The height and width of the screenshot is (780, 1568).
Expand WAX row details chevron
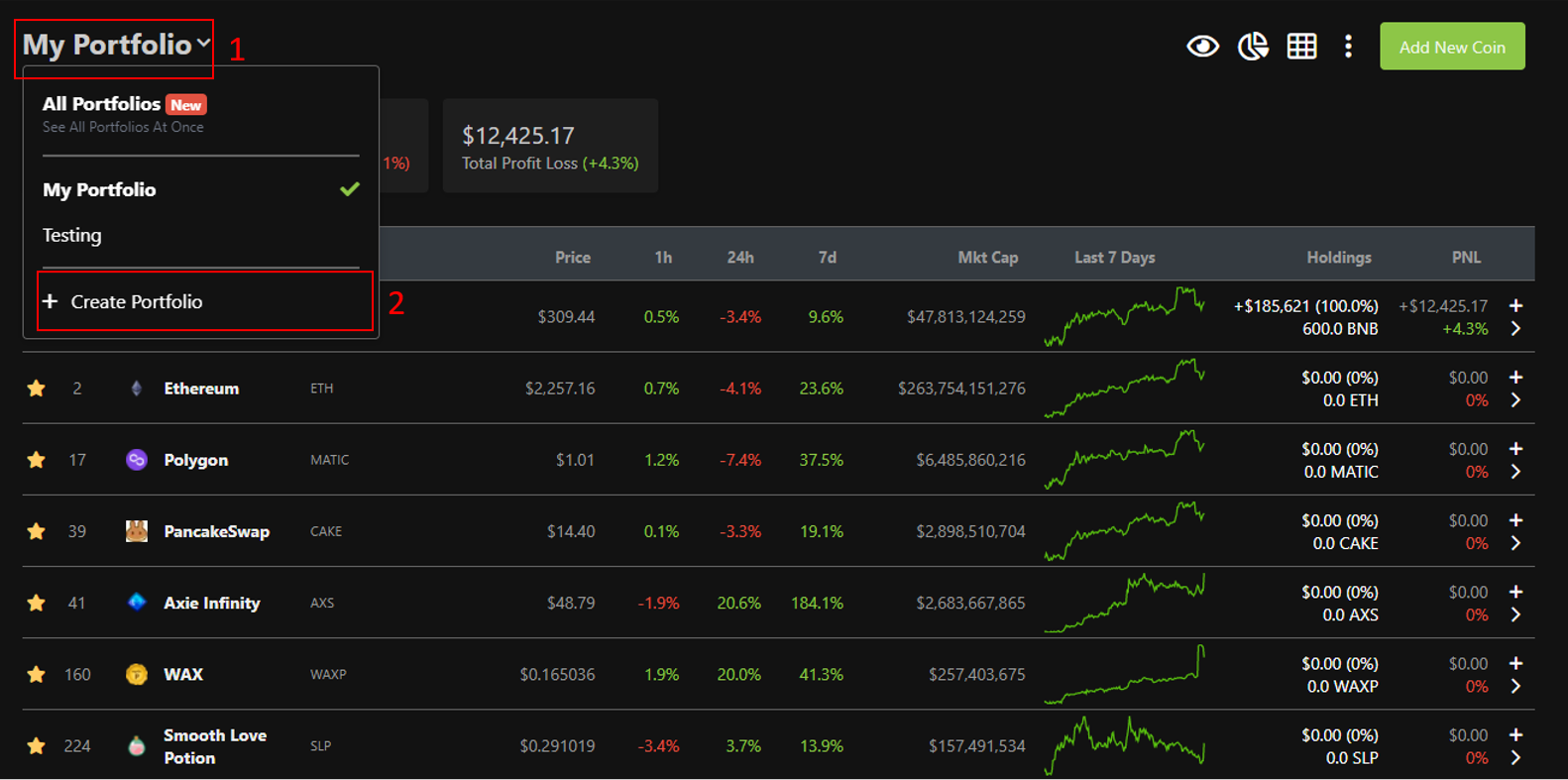coord(1515,685)
